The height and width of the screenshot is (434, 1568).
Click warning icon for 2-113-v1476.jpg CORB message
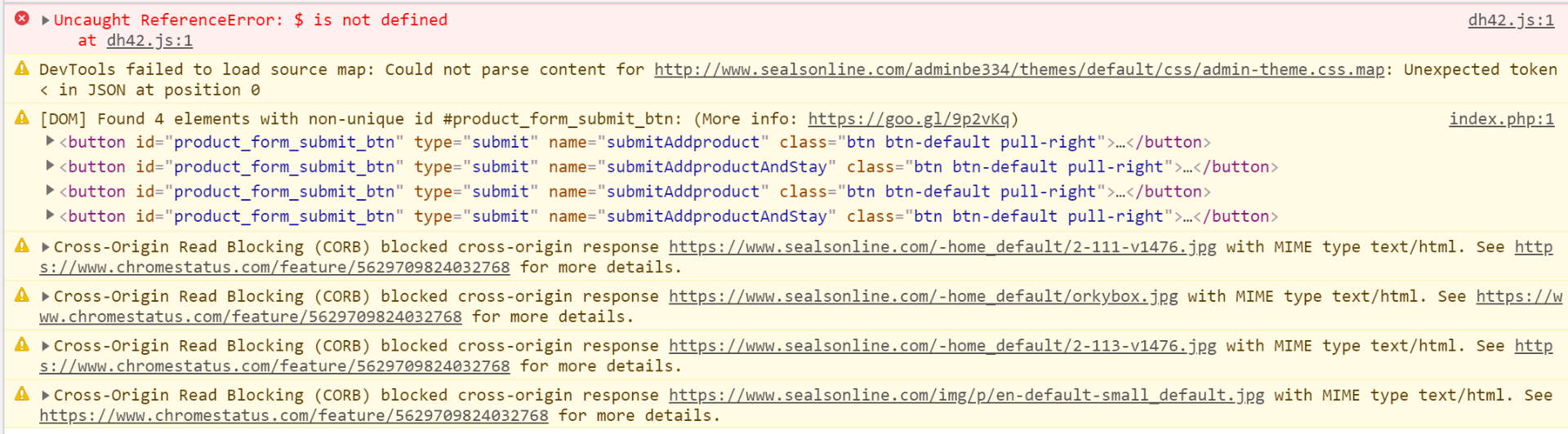point(22,345)
